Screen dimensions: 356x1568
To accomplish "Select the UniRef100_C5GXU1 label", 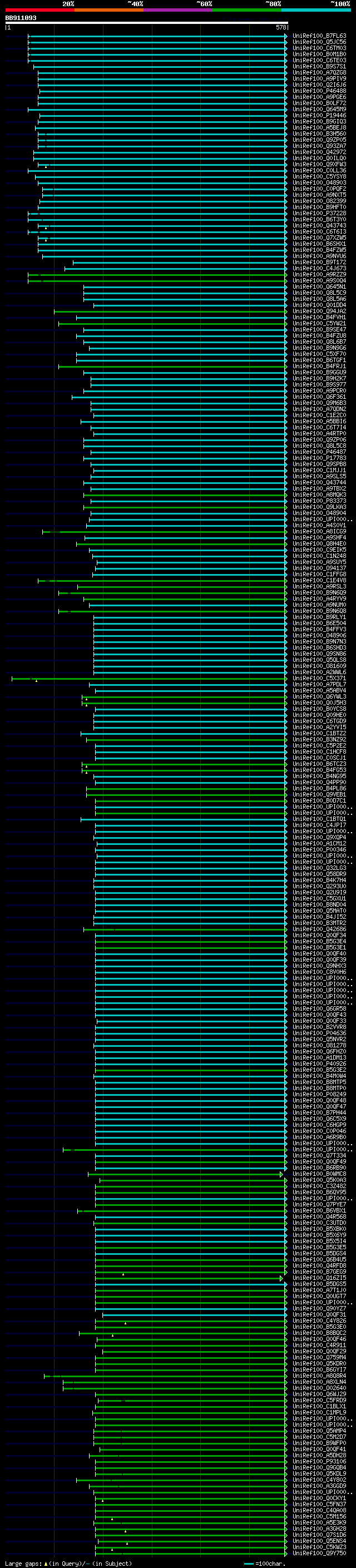I will coord(319,899).
